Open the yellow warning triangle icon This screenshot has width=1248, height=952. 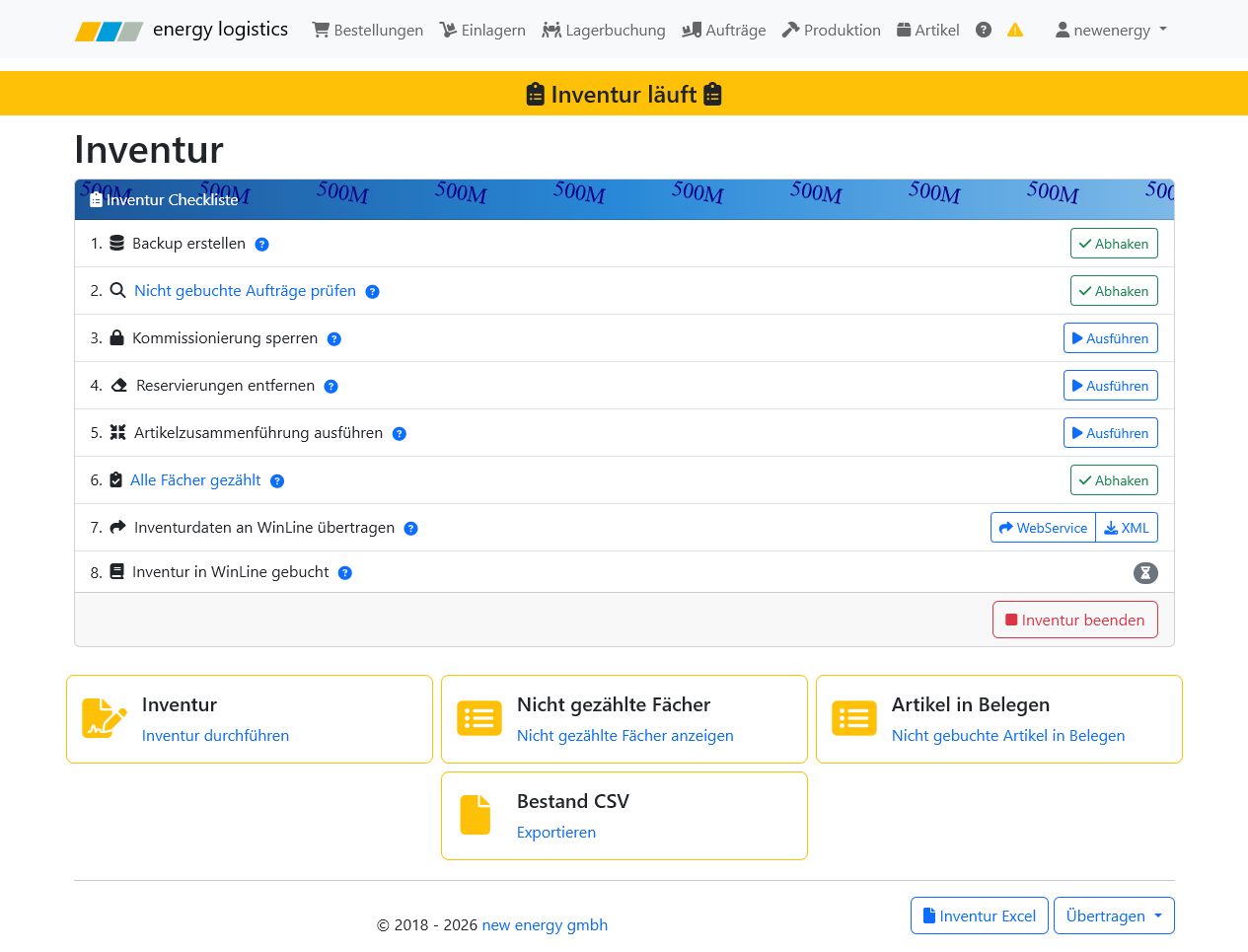click(x=1015, y=30)
